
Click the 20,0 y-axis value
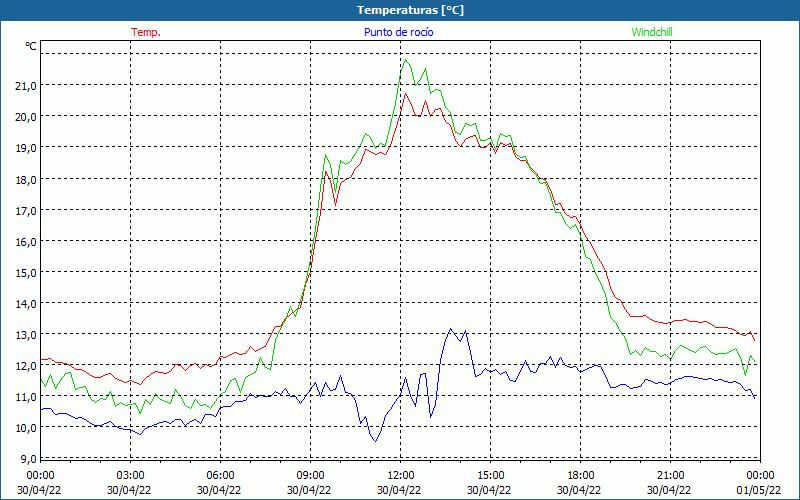[x=26, y=117]
